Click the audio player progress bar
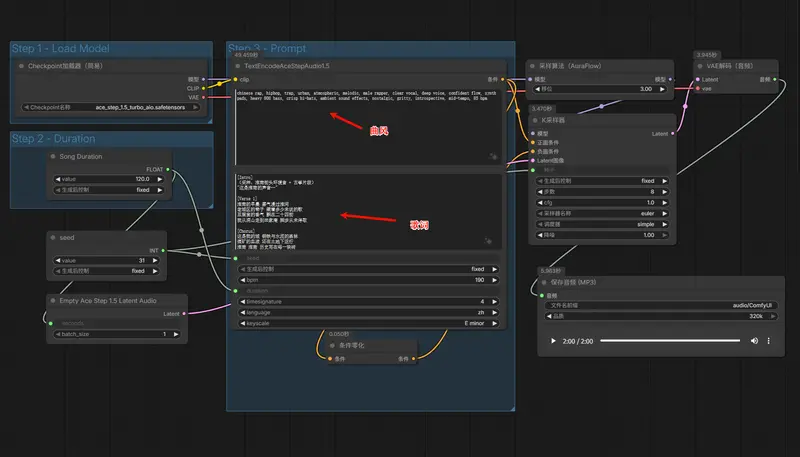Viewport: 800px width, 457px height. tap(670, 341)
